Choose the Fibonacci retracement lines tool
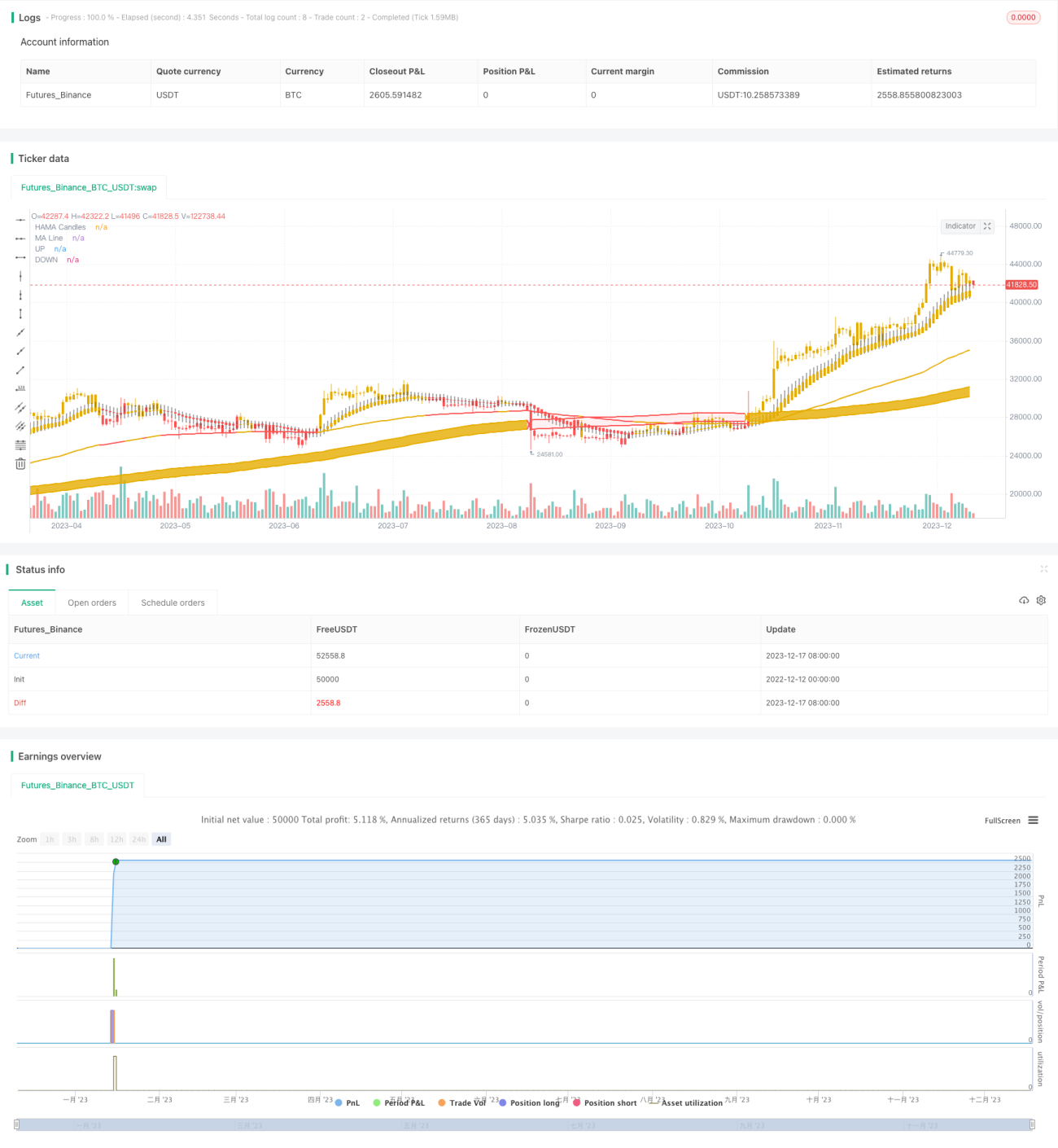The image size is (1058, 1148). pyautogui.click(x=20, y=445)
